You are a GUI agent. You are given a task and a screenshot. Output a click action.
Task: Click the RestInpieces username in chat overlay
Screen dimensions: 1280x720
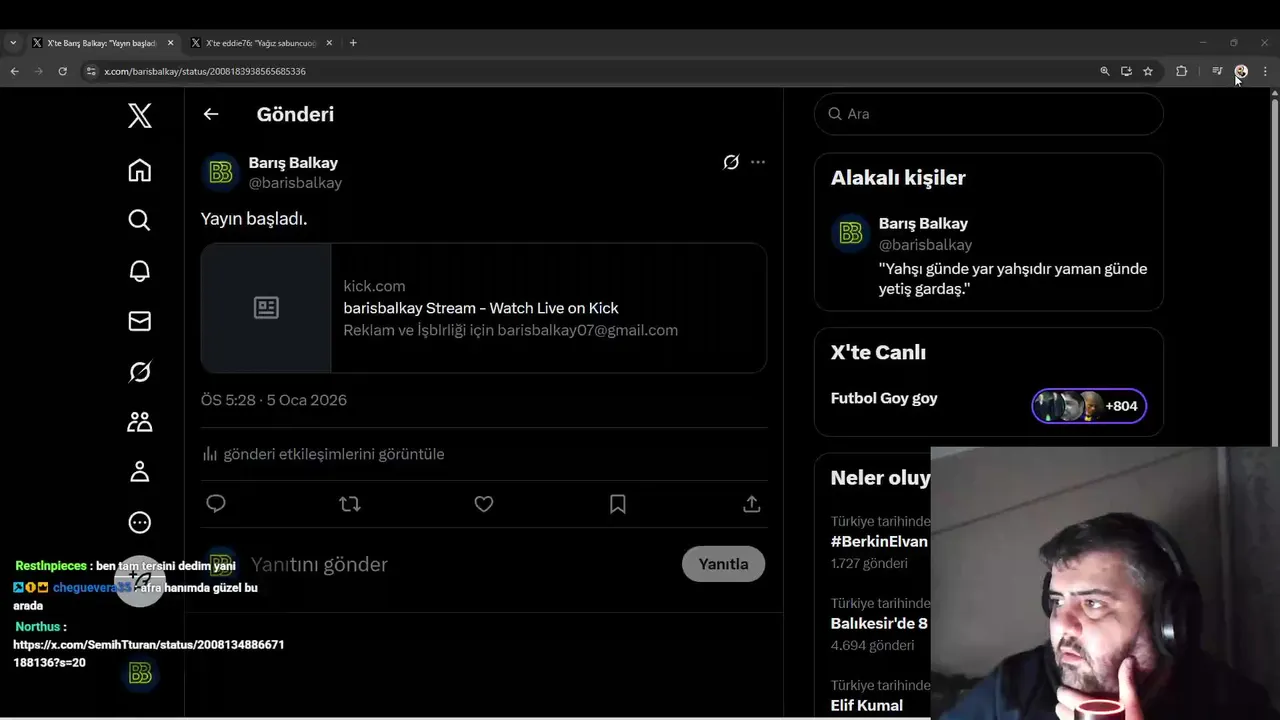coord(51,566)
